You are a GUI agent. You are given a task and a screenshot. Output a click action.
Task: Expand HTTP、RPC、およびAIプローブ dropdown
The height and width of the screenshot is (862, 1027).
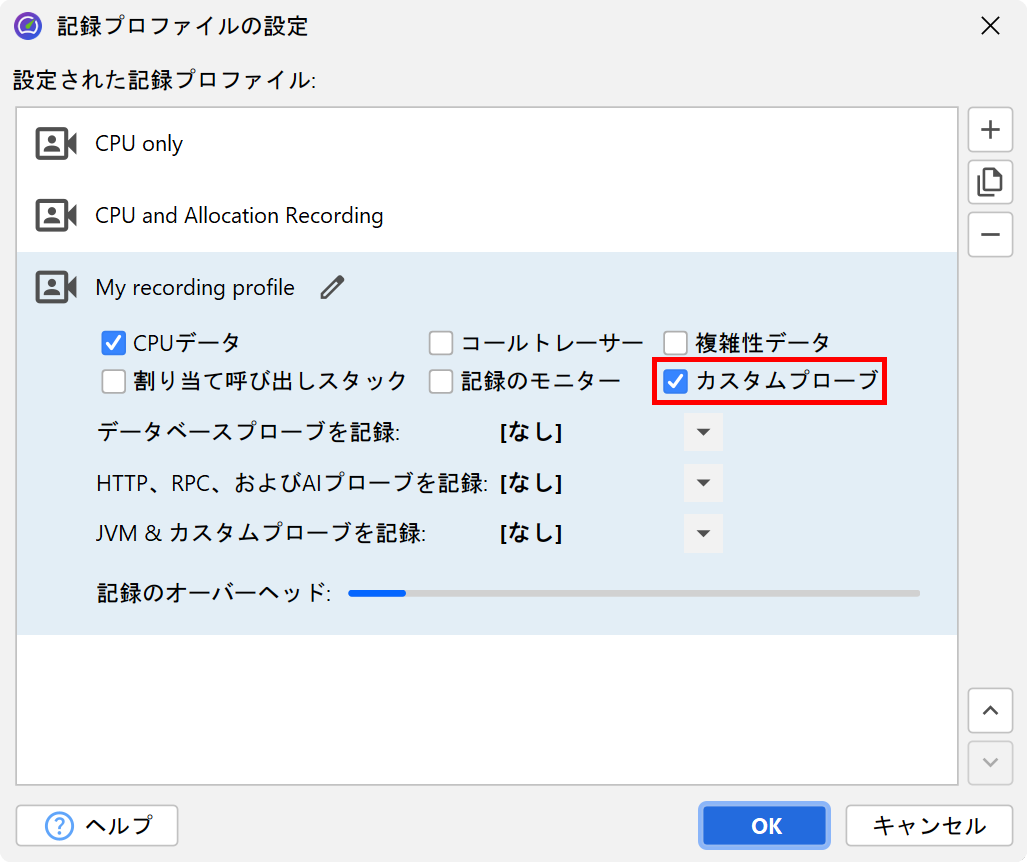pos(703,484)
